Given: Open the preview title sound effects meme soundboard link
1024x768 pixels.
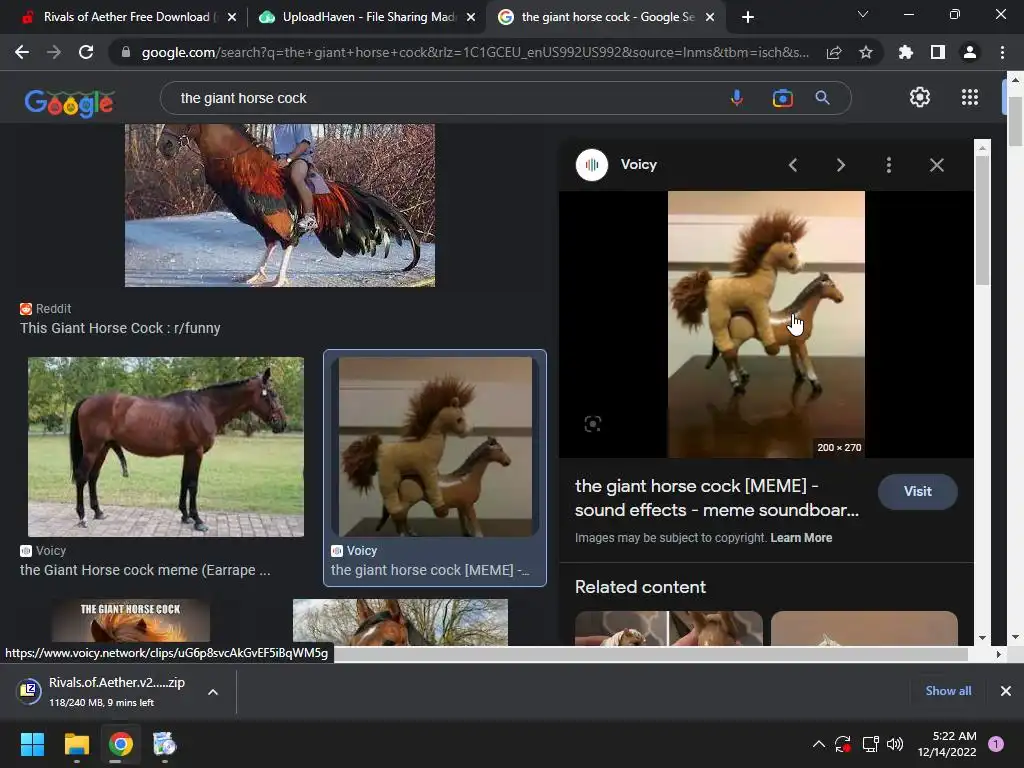Looking at the screenshot, I should coord(717,498).
